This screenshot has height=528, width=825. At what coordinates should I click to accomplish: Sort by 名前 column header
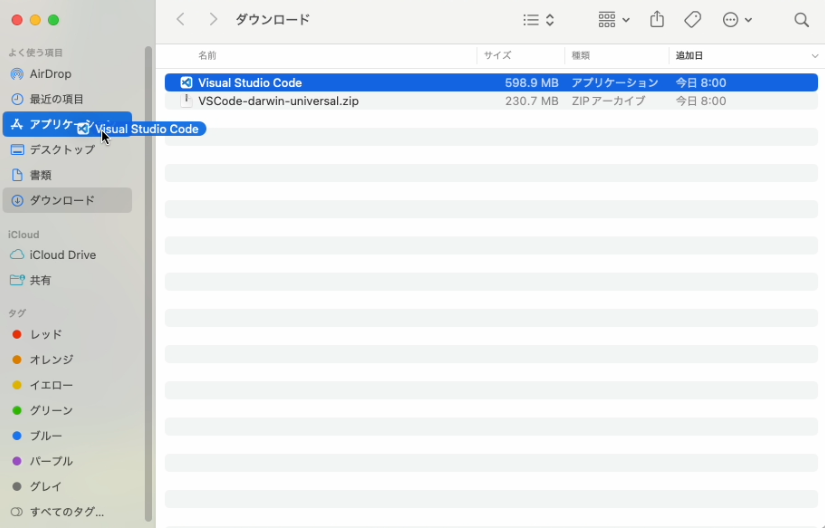(x=207, y=55)
